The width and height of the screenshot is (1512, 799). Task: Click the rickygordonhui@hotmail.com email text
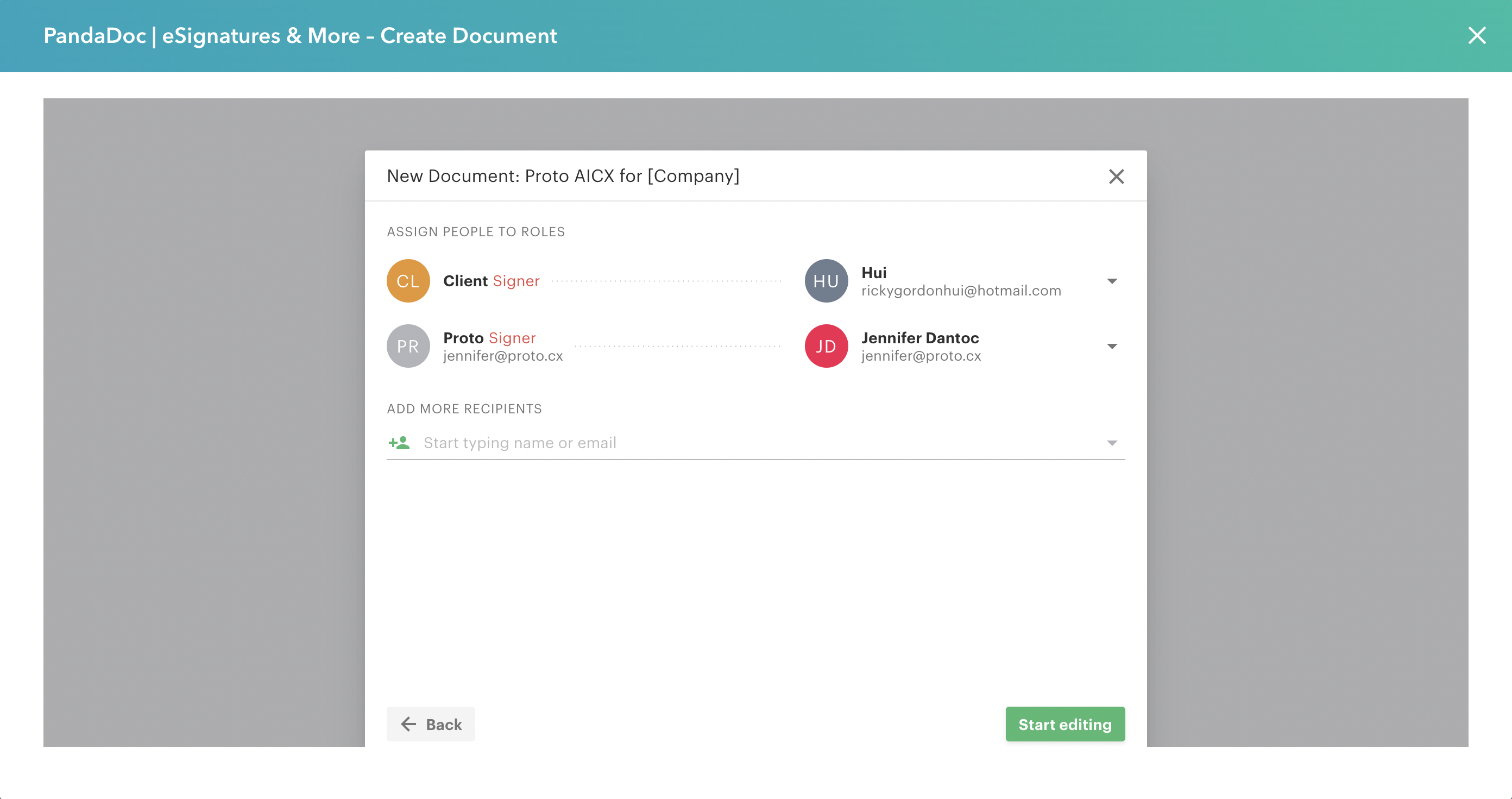point(961,291)
